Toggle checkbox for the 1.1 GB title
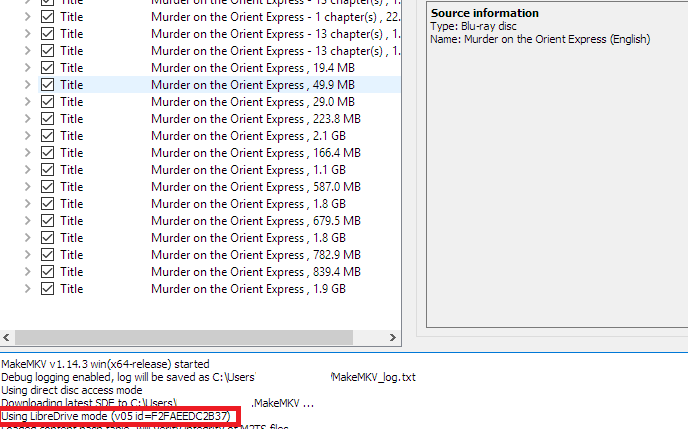The image size is (688, 429). tap(47, 170)
